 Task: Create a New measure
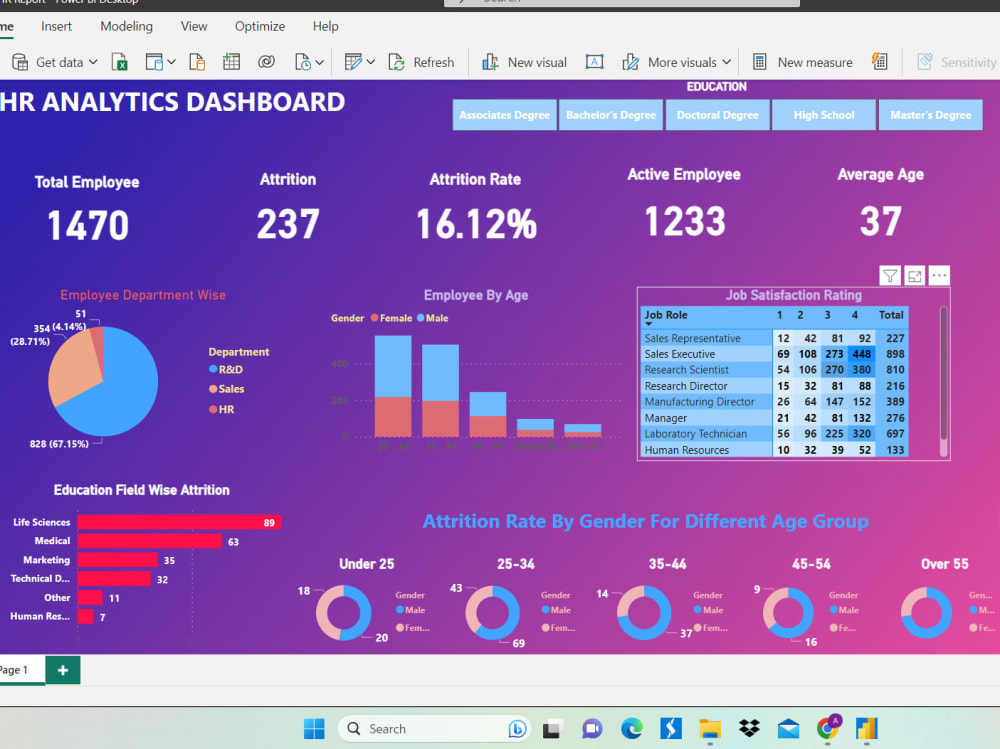coord(802,61)
